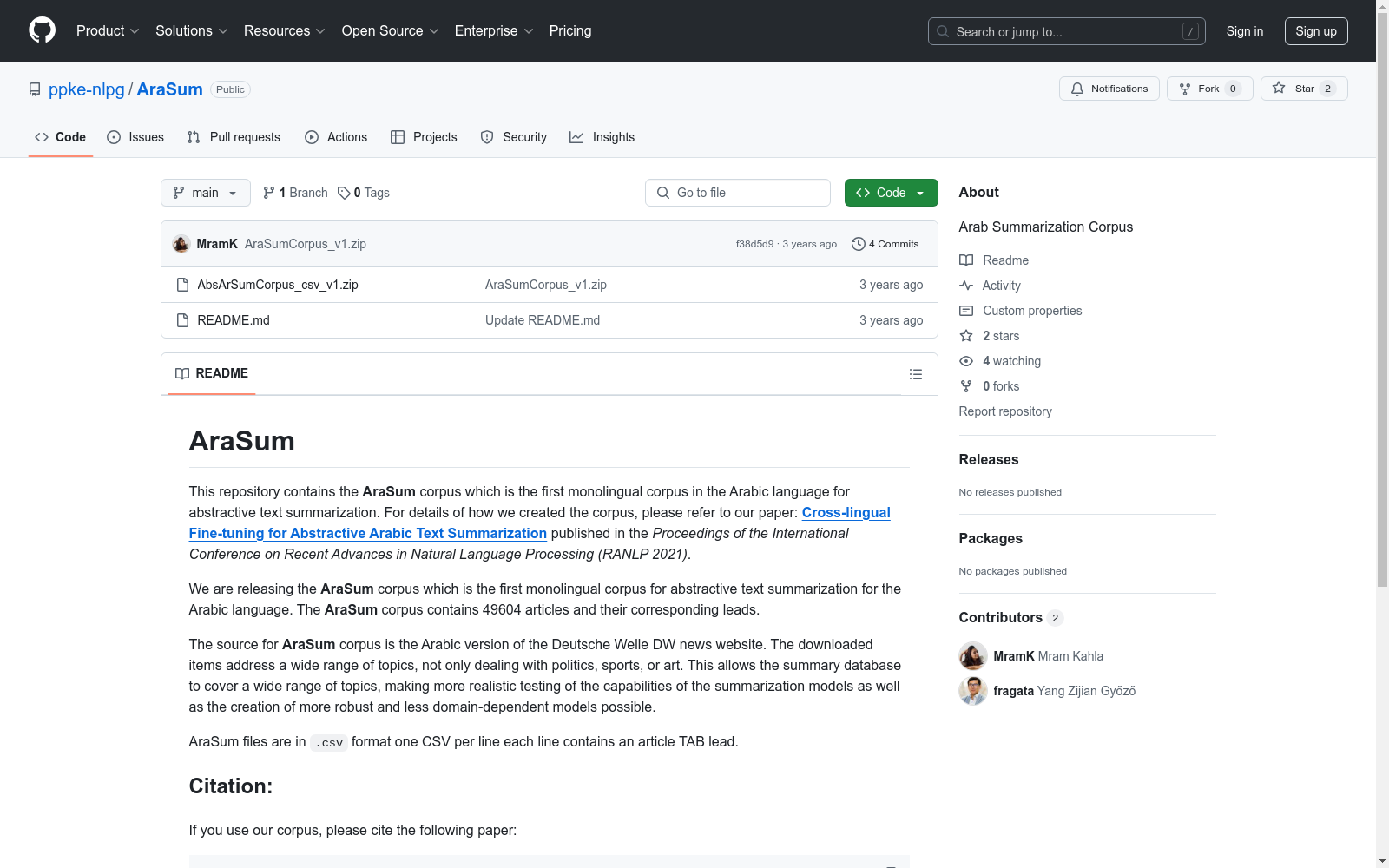Open the green Code dropdown
The width and height of the screenshot is (1389, 868).
click(891, 193)
